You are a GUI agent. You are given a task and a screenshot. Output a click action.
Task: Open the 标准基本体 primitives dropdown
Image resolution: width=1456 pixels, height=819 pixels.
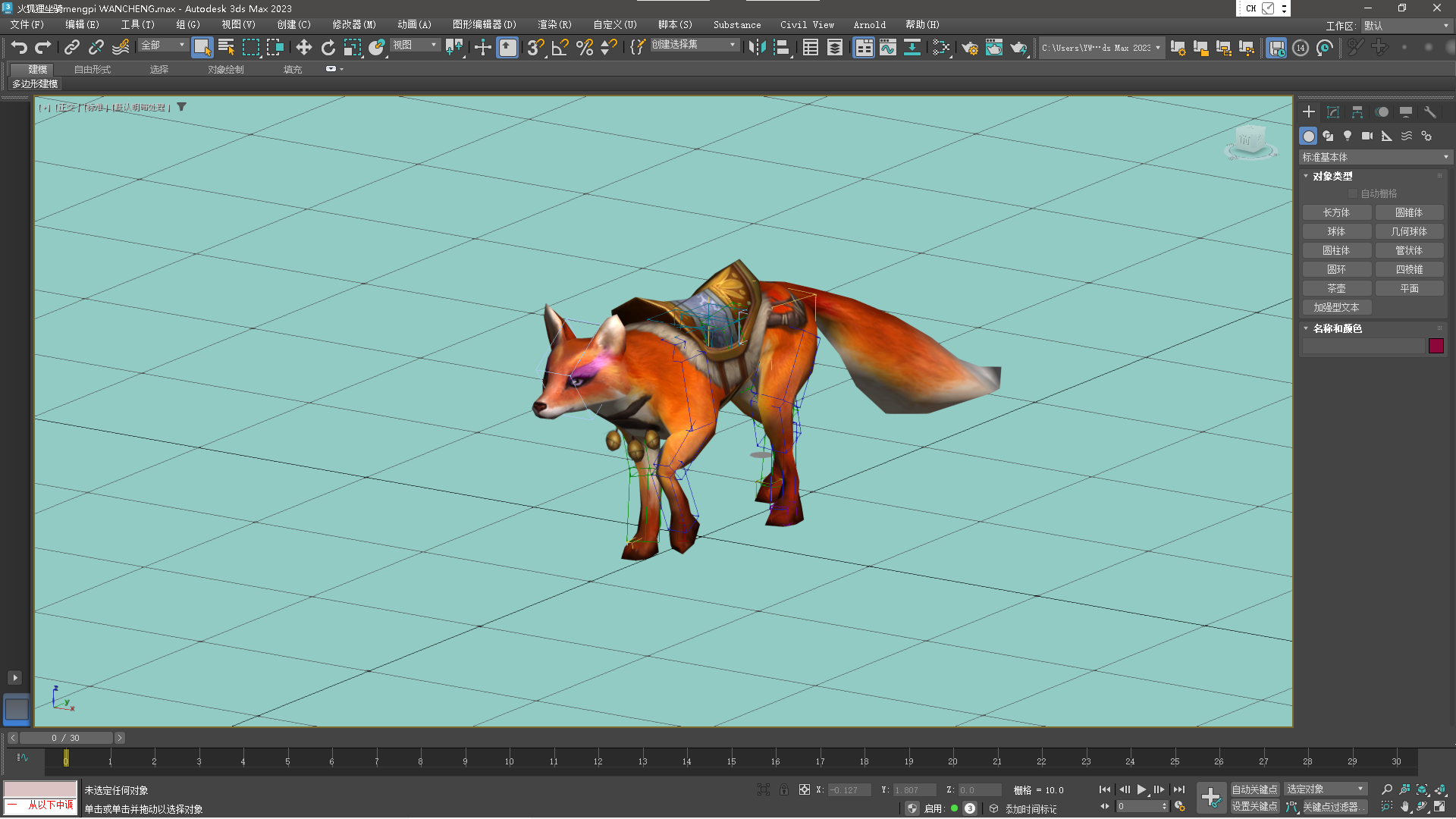tap(1375, 157)
